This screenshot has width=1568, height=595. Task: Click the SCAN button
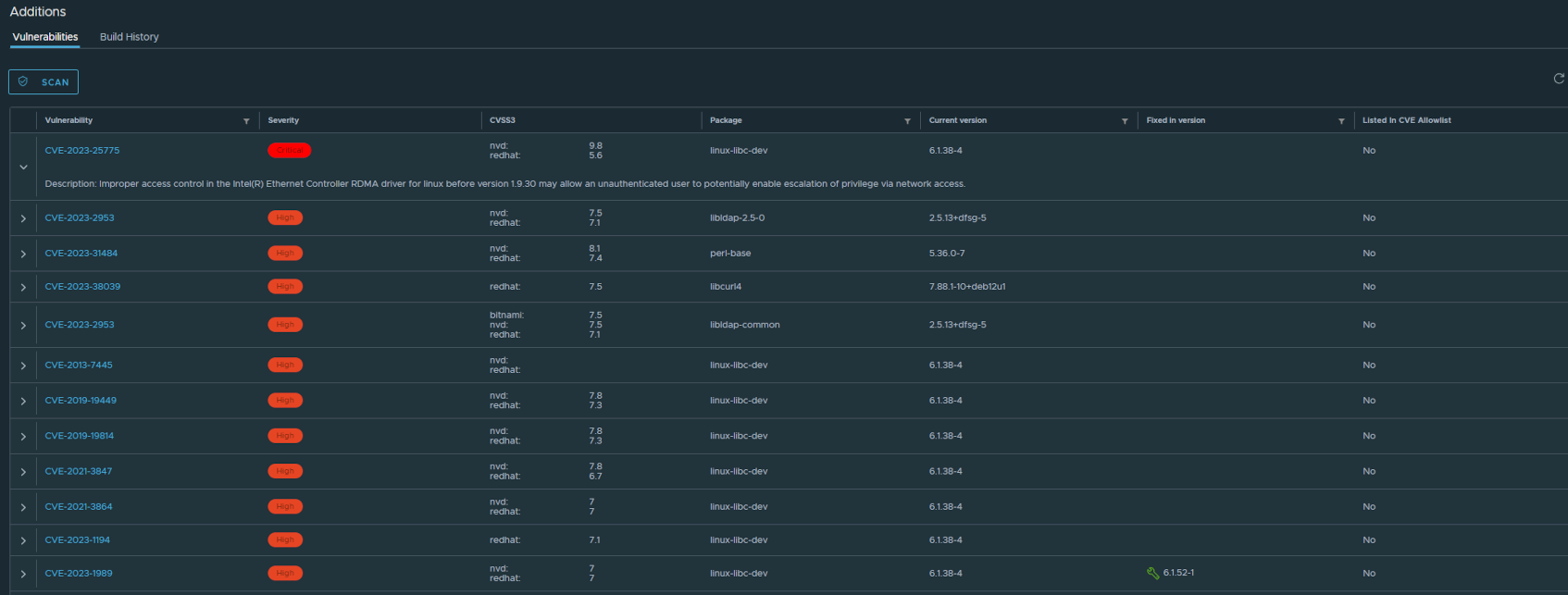(44, 82)
